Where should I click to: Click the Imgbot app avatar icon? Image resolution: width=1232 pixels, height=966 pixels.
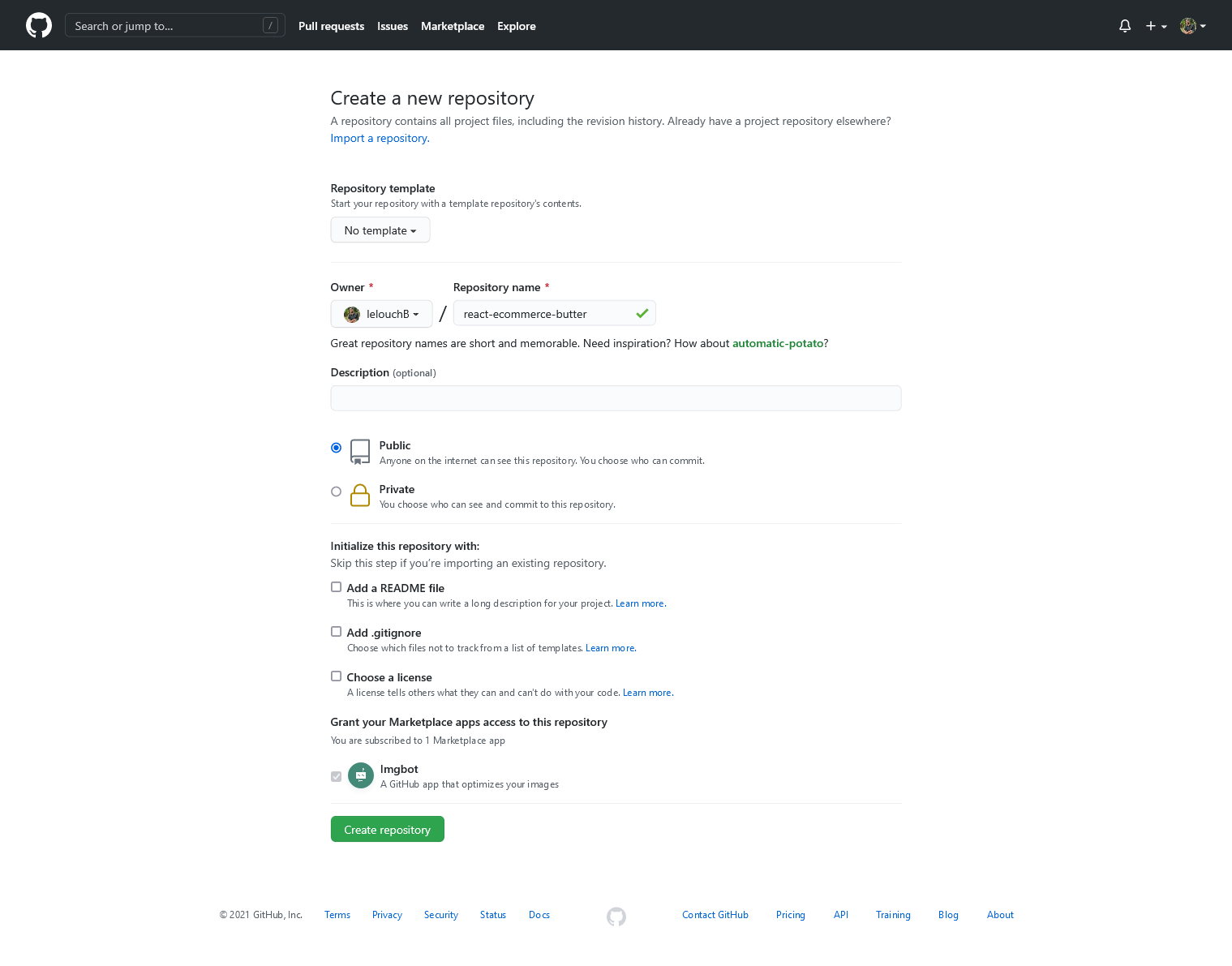tap(361, 775)
